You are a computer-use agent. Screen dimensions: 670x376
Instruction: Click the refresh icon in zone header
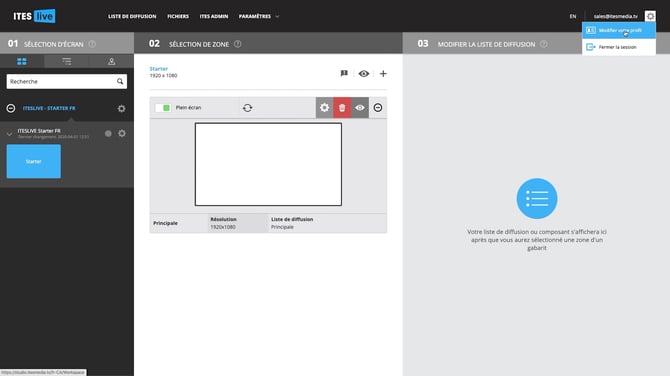[247, 108]
